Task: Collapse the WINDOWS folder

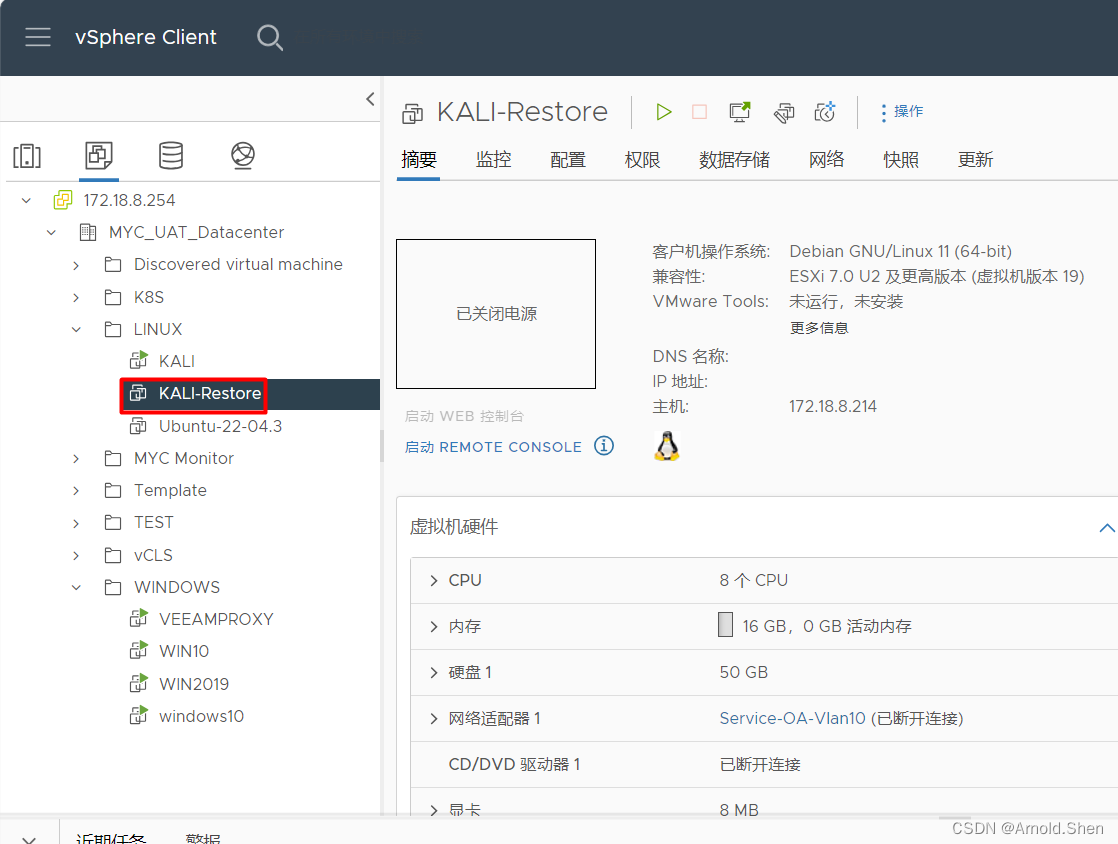Action: pyautogui.click(x=76, y=587)
